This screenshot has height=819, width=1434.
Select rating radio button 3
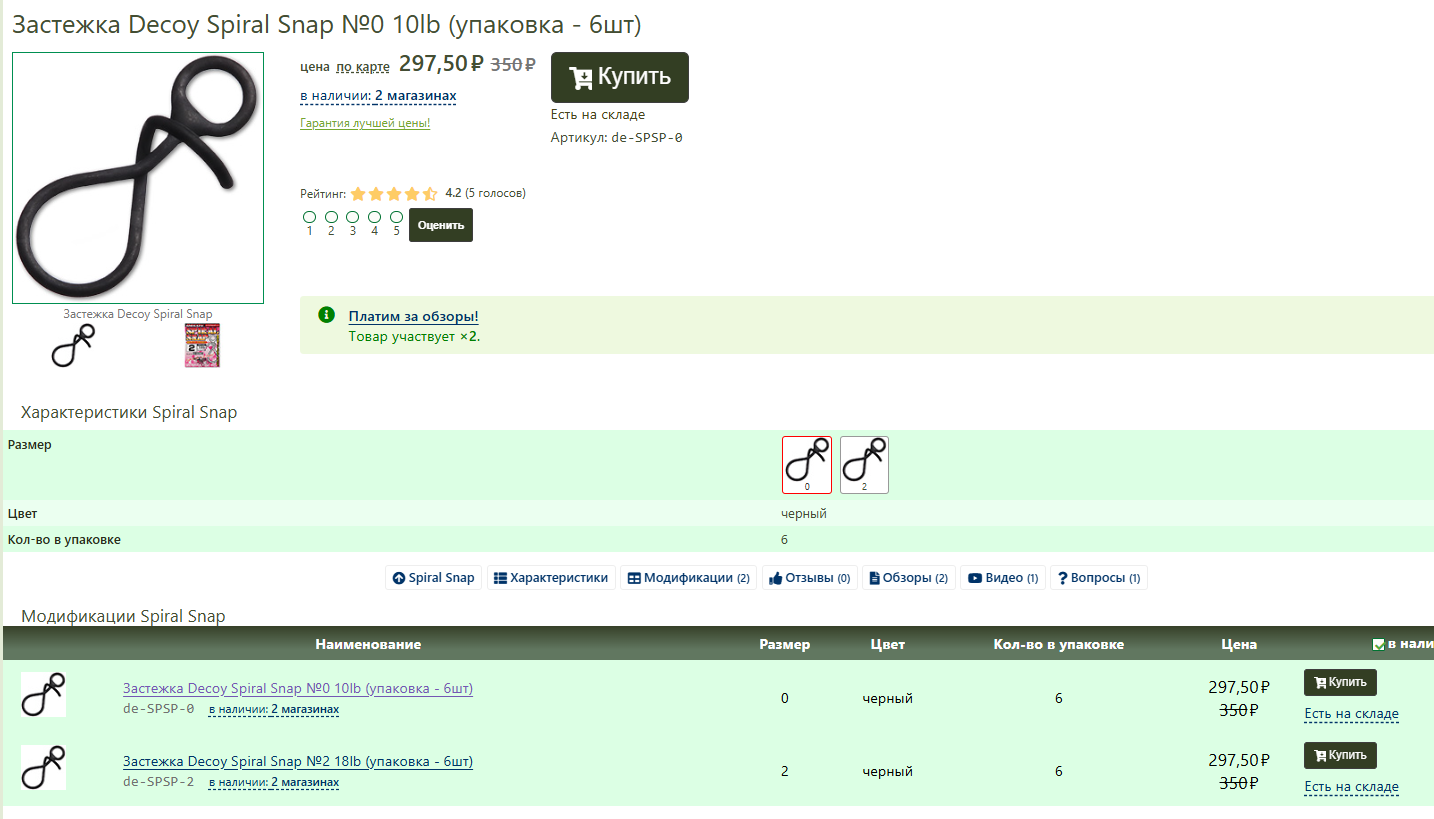tap(352, 216)
